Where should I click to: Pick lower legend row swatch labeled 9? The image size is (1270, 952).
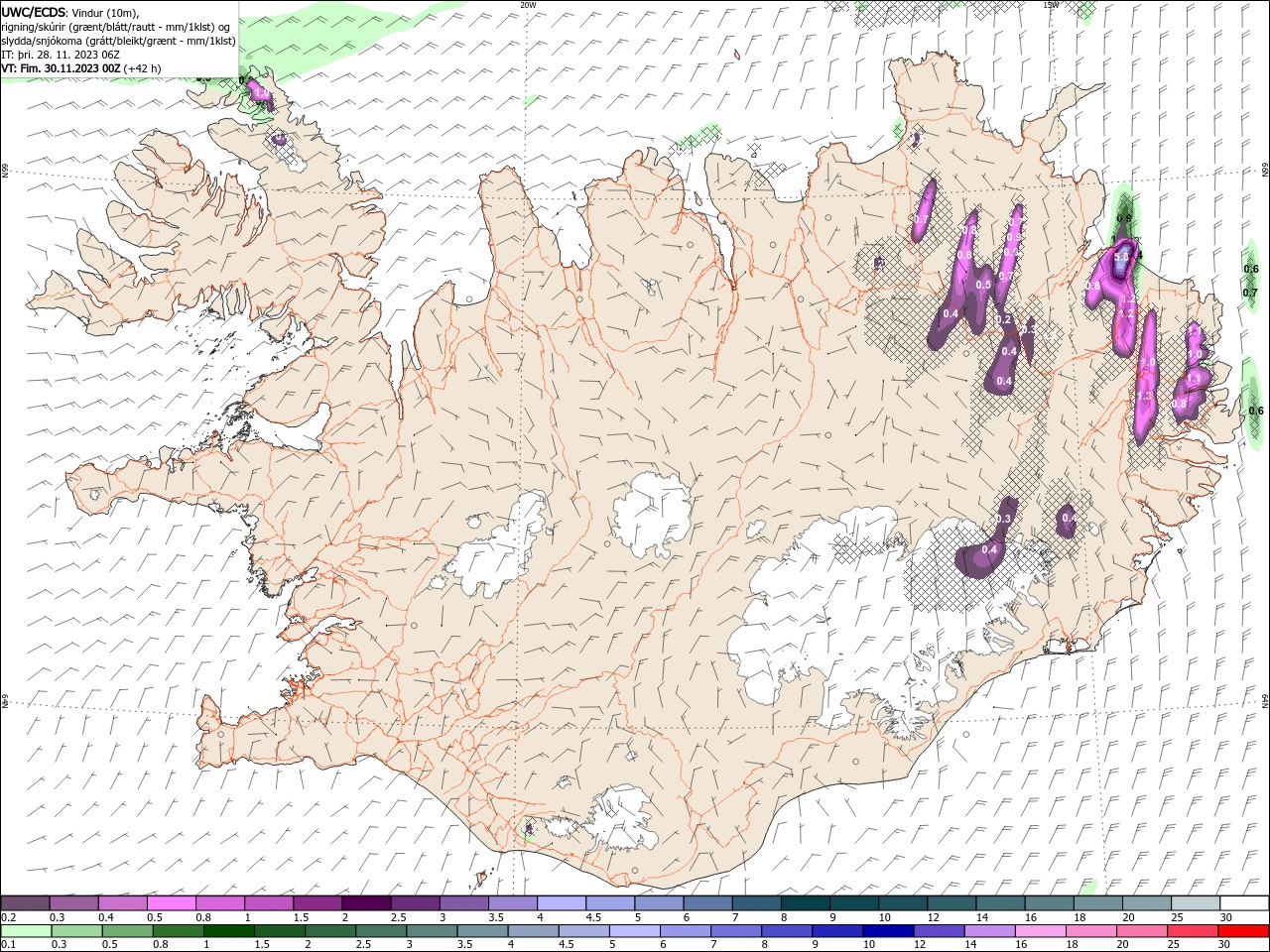(x=838, y=931)
